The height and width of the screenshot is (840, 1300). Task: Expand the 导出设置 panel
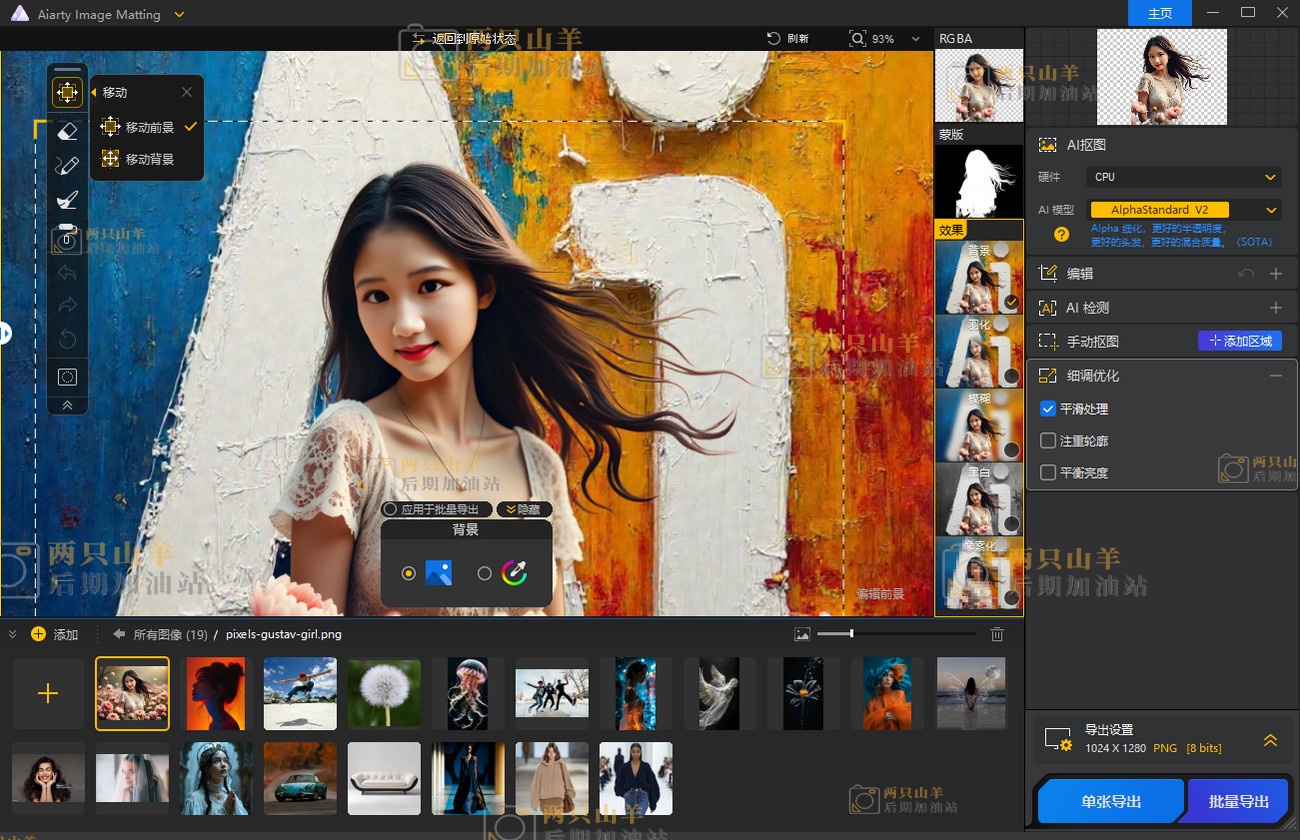click(x=1270, y=740)
